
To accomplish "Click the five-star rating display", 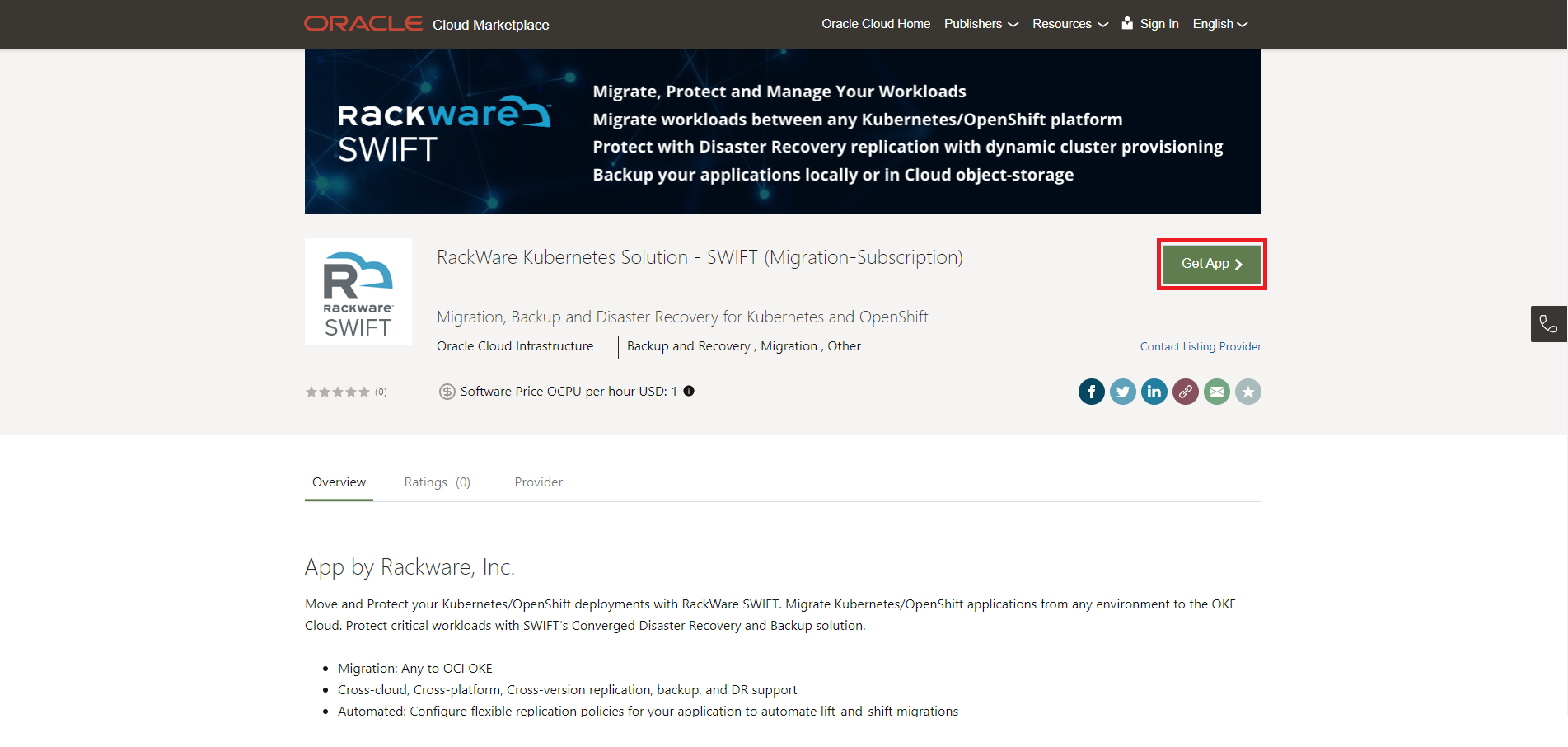I will (x=338, y=392).
